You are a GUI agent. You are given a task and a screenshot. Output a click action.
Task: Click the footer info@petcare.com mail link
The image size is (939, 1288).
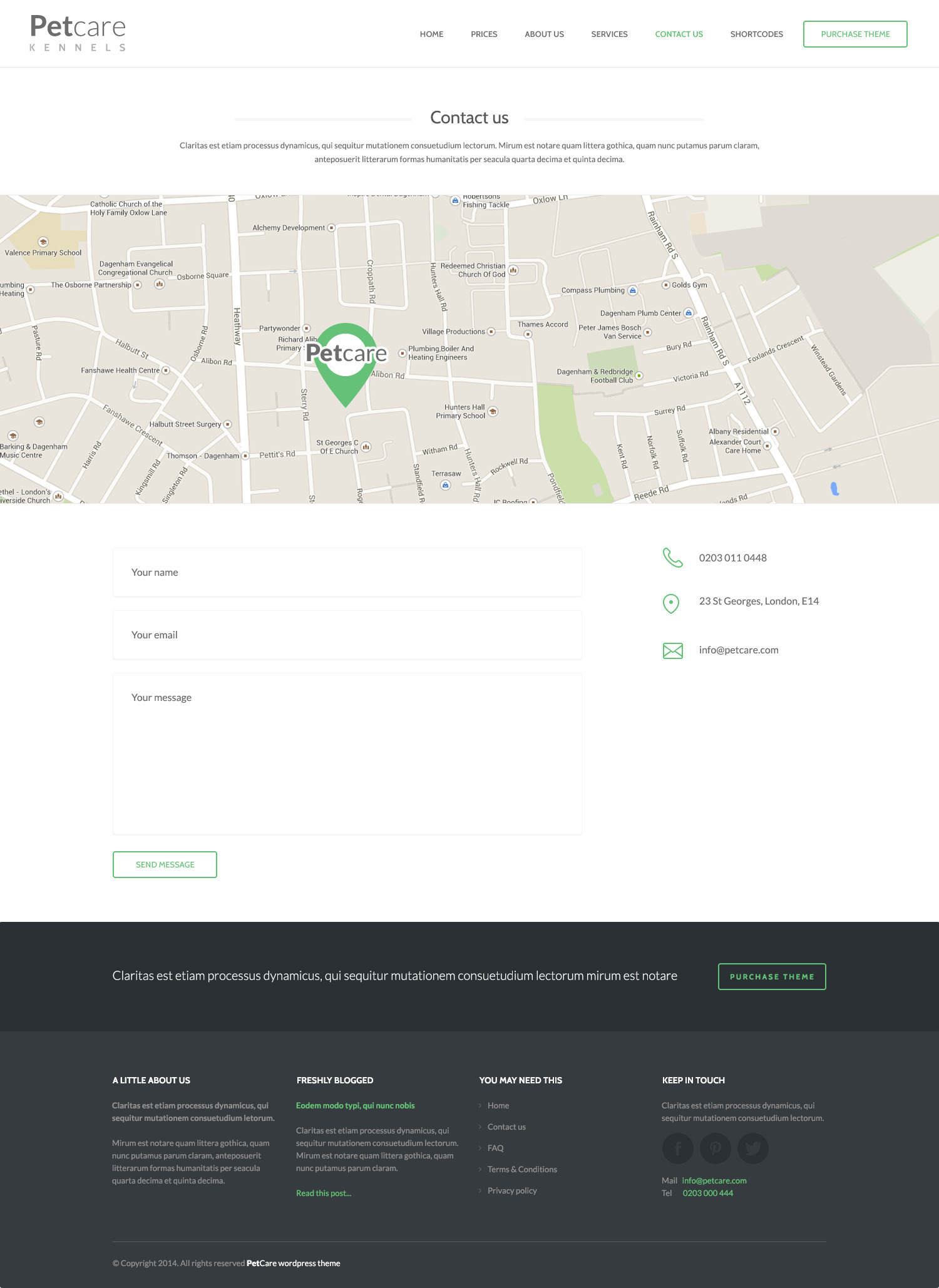pyautogui.click(x=714, y=1180)
